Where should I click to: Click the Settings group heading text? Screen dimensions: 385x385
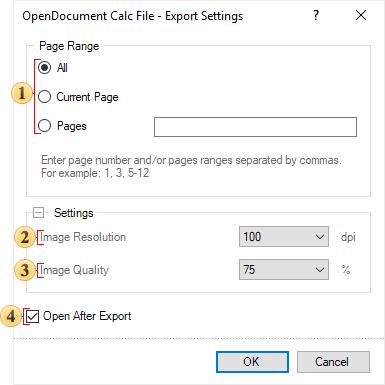(74, 213)
